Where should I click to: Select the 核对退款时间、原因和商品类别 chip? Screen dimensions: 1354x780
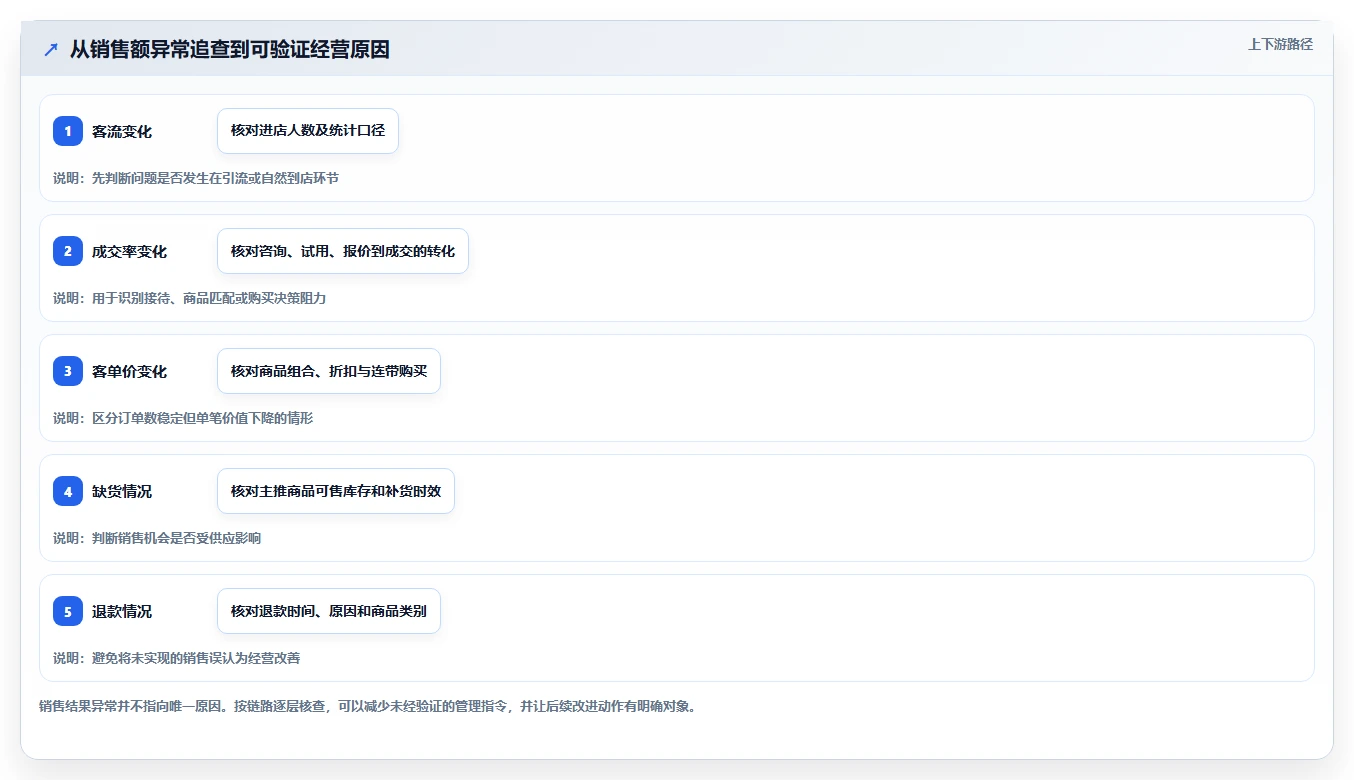pyautogui.click(x=329, y=611)
